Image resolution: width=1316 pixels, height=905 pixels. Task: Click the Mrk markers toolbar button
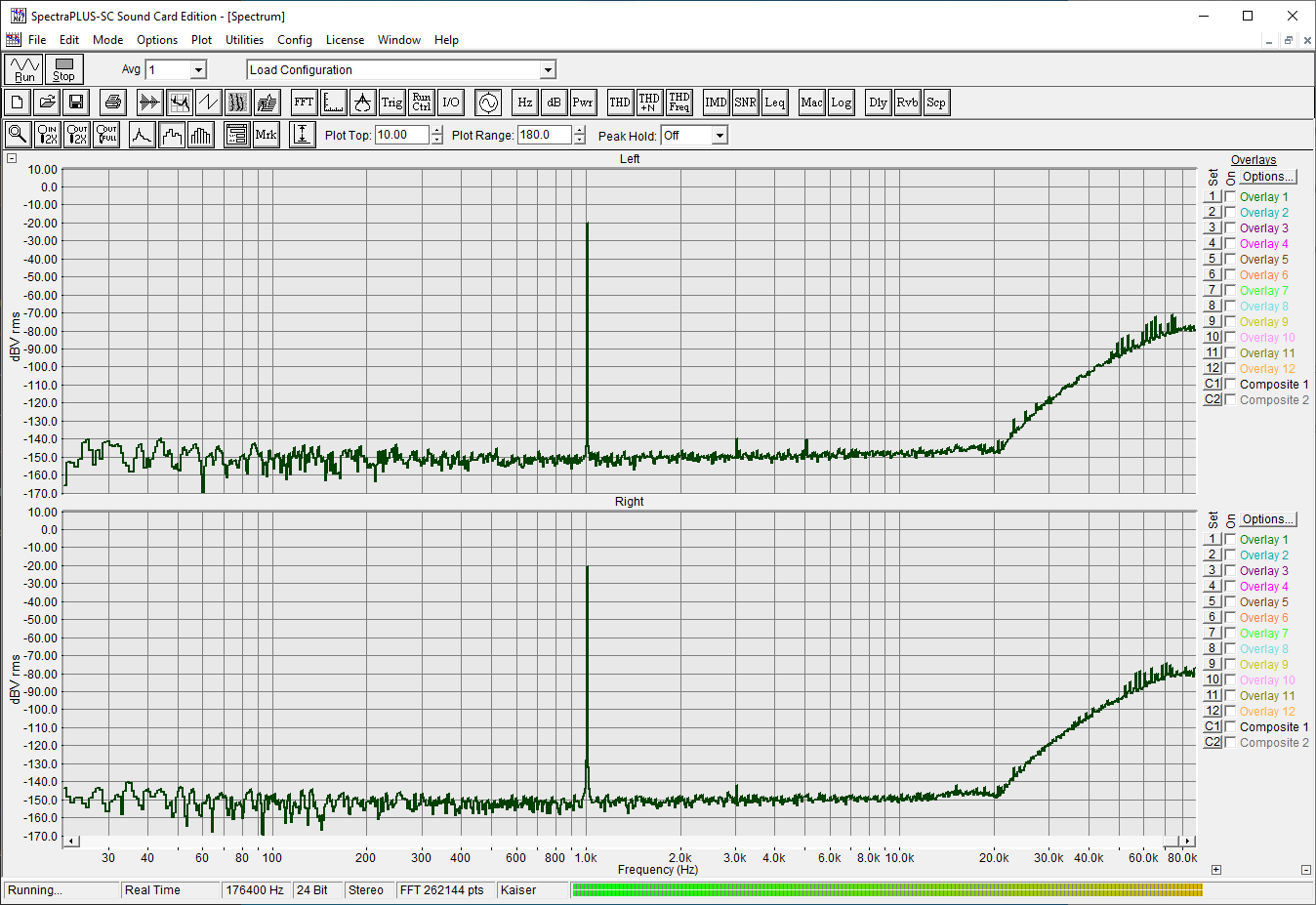pos(266,135)
